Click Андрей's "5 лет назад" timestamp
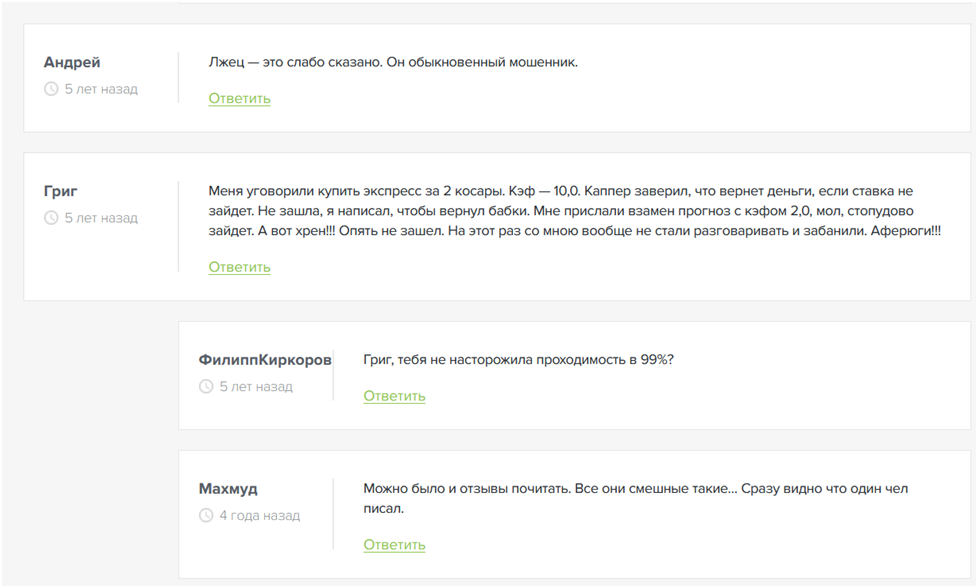The image size is (978, 588). point(101,89)
